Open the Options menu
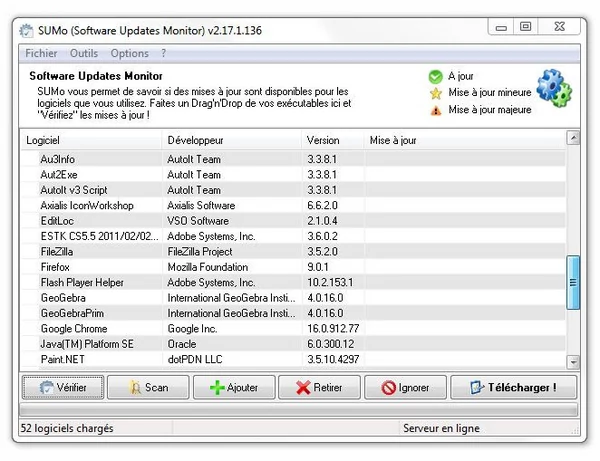Image resolution: width=600 pixels, height=461 pixels. pyautogui.click(x=129, y=53)
